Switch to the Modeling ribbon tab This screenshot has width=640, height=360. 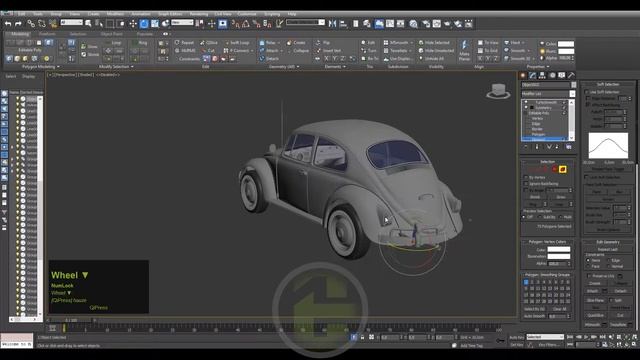(20, 34)
